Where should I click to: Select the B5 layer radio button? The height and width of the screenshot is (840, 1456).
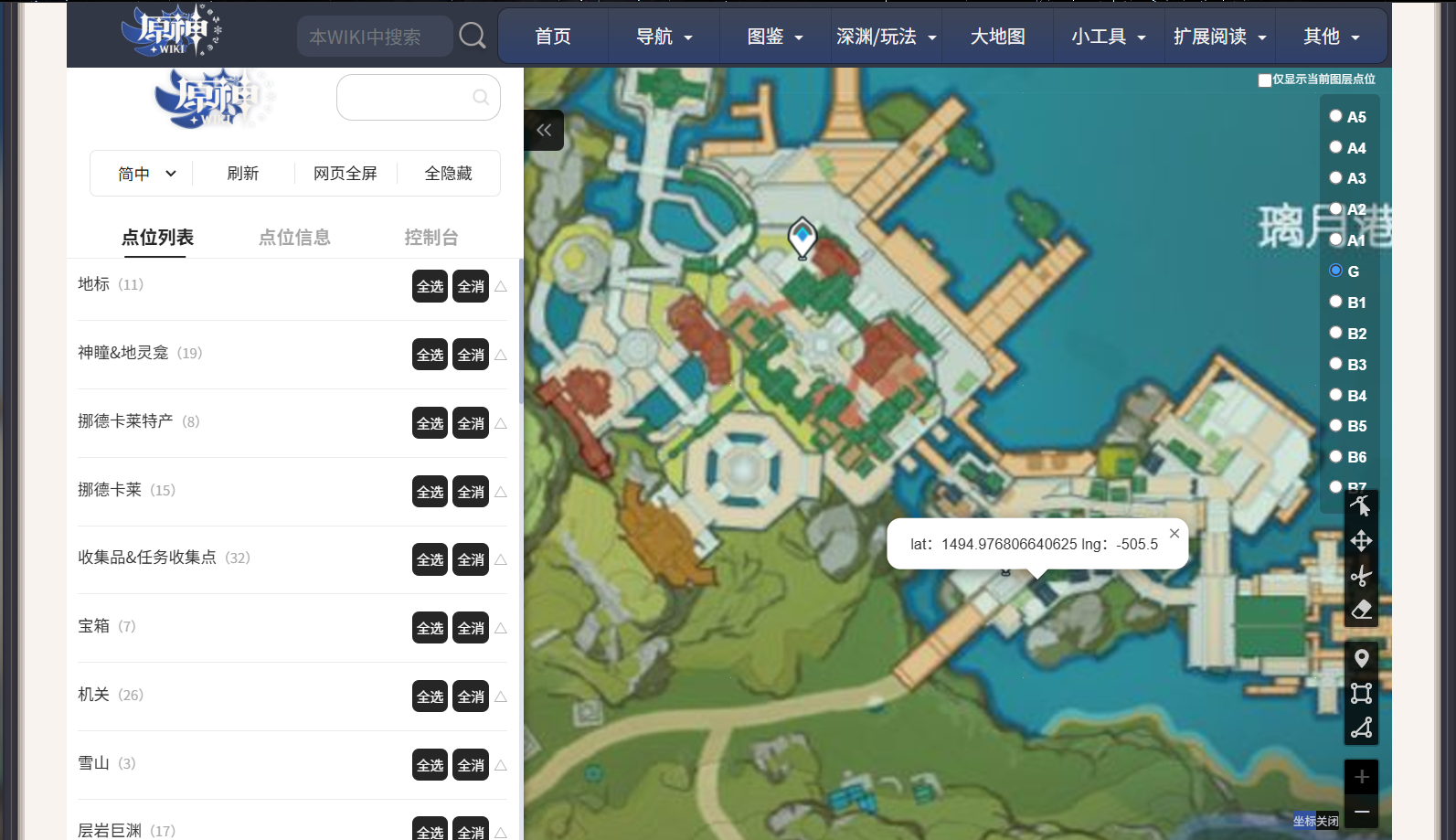pos(1335,425)
